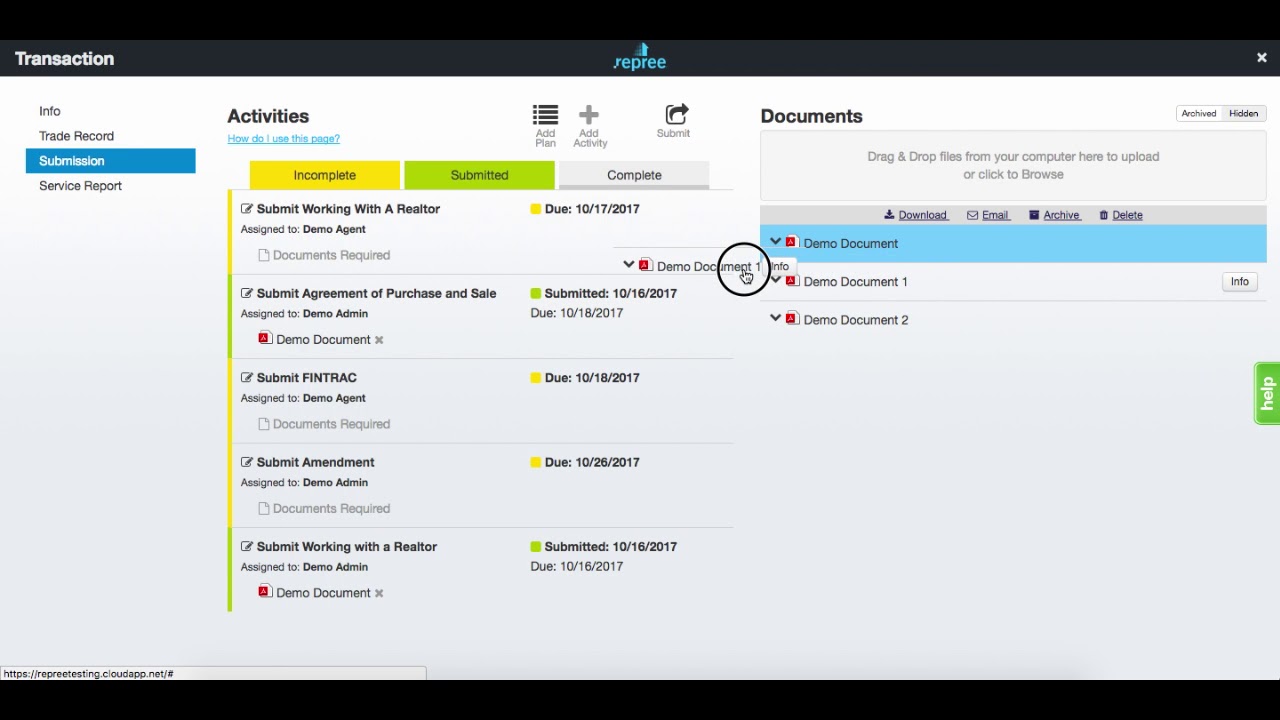Select the Submission sidebar item
Viewport: 1280px width, 720px height.
click(110, 161)
